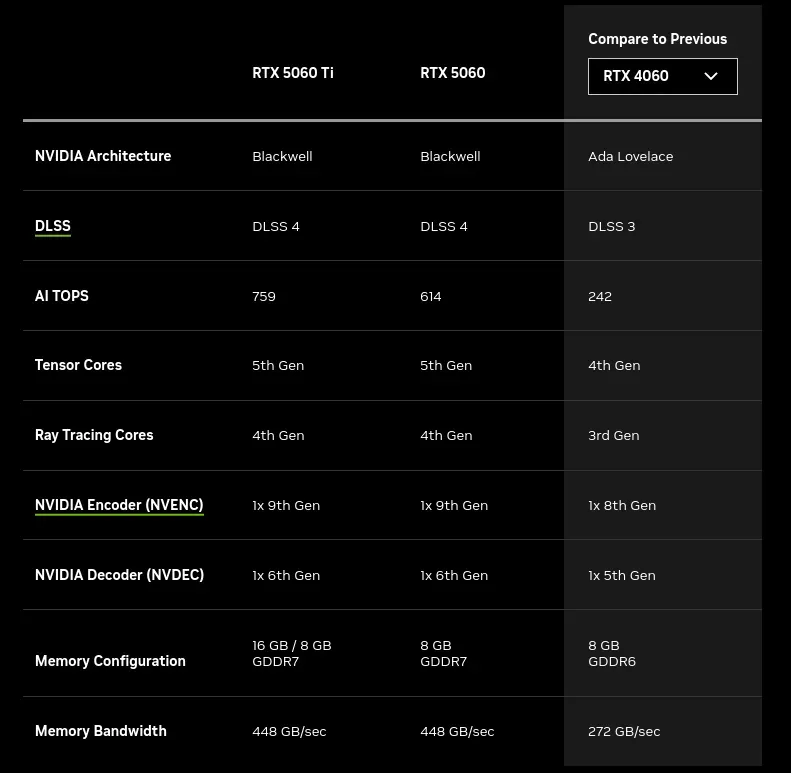Click the Ada Lovelace architecture cell

pyautogui.click(x=631, y=156)
